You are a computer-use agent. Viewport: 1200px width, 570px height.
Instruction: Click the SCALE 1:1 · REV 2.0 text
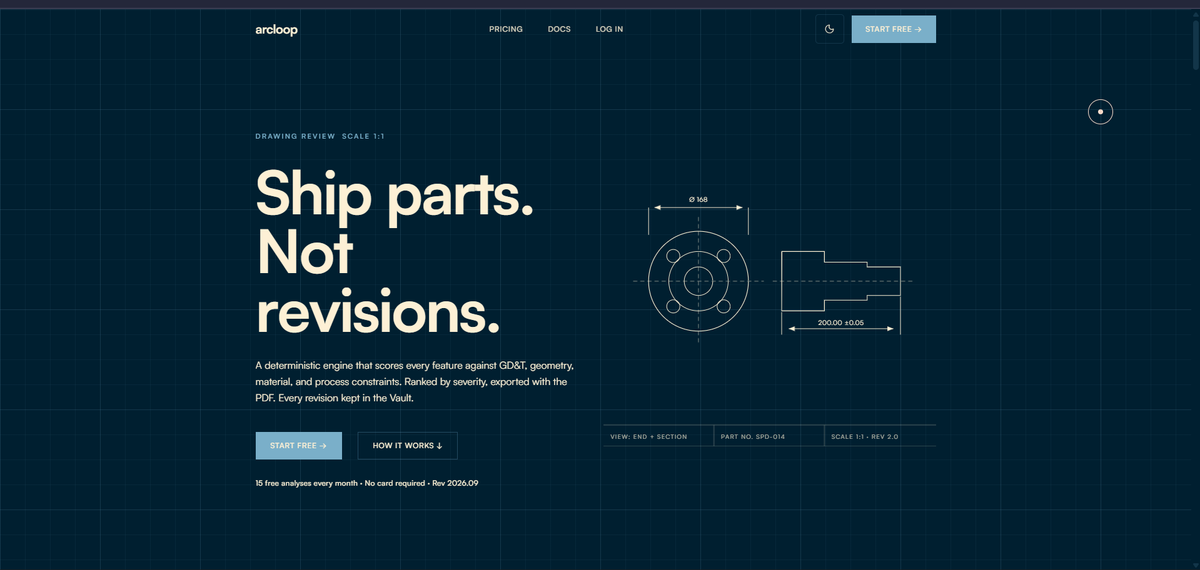(x=865, y=437)
